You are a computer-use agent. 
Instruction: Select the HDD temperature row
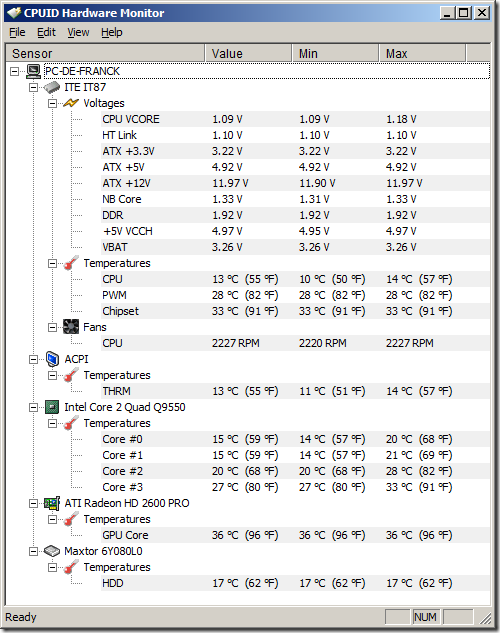tap(295, 583)
